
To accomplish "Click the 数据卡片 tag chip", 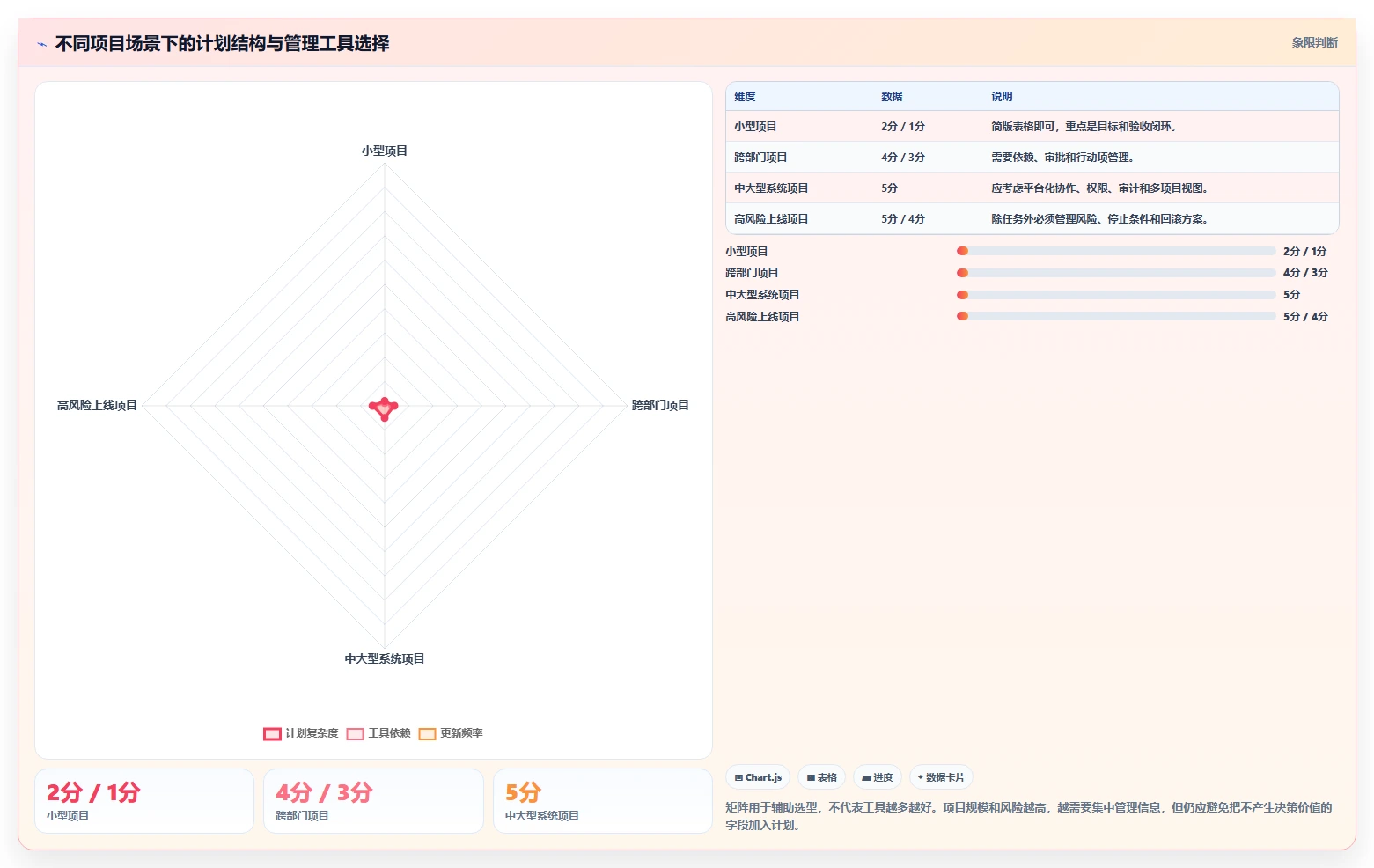I will pyautogui.click(x=941, y=777).
